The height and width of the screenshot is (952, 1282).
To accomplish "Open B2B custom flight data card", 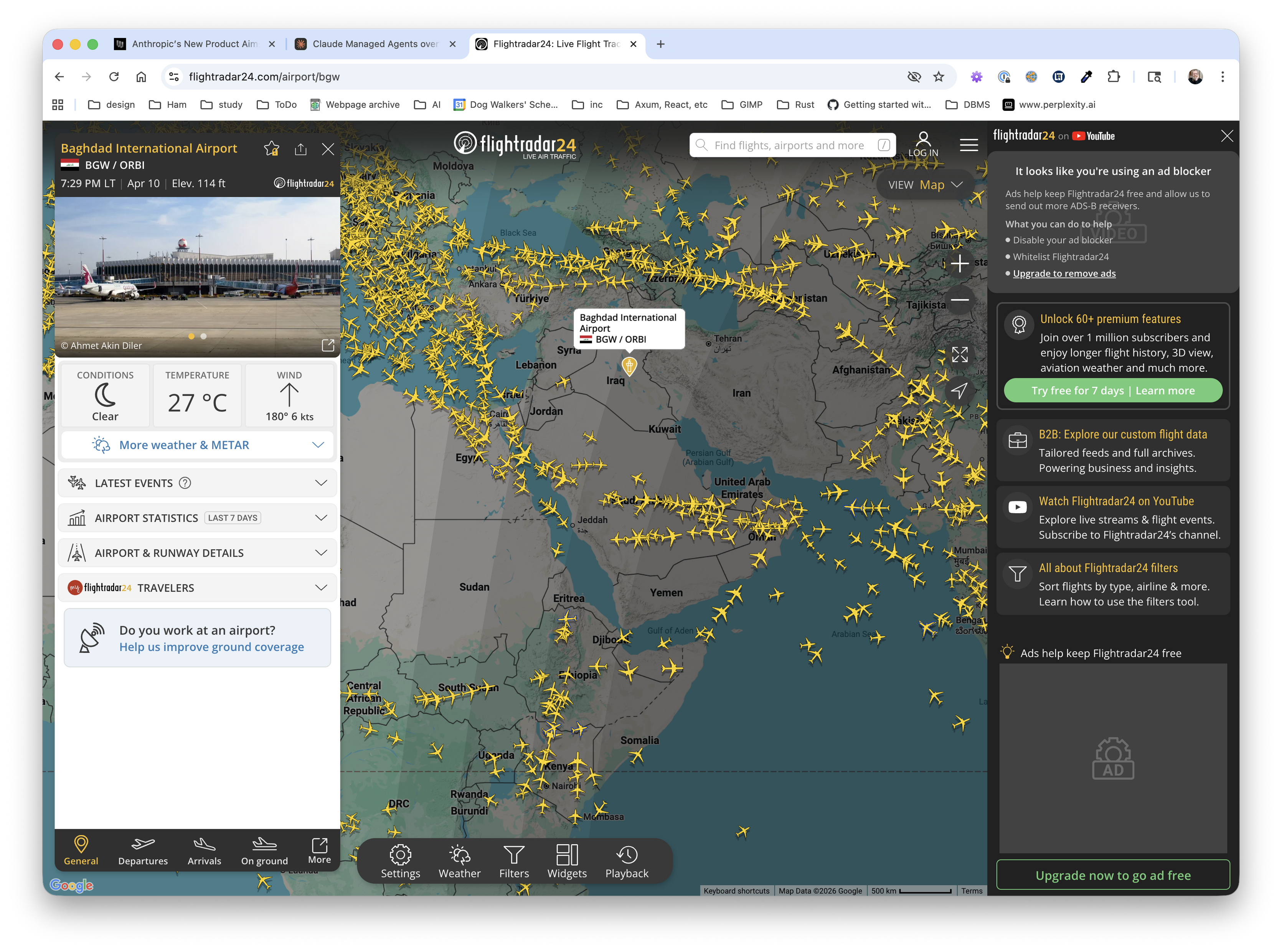I will (1112, 451).
